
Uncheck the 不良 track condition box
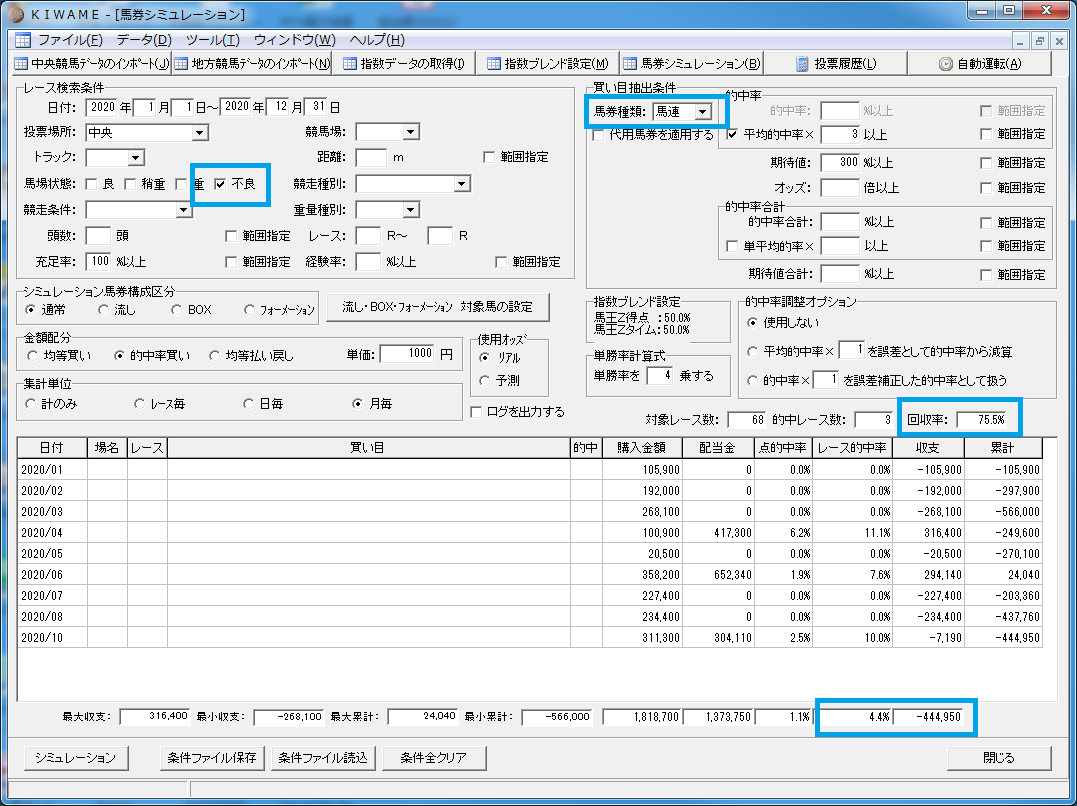220,184
